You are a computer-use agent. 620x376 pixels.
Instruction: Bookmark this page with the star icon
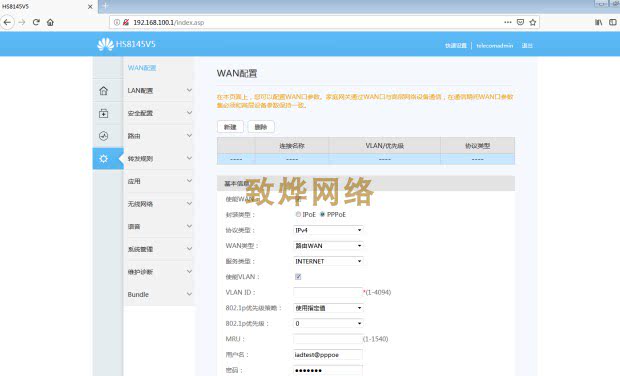point(533,22)
